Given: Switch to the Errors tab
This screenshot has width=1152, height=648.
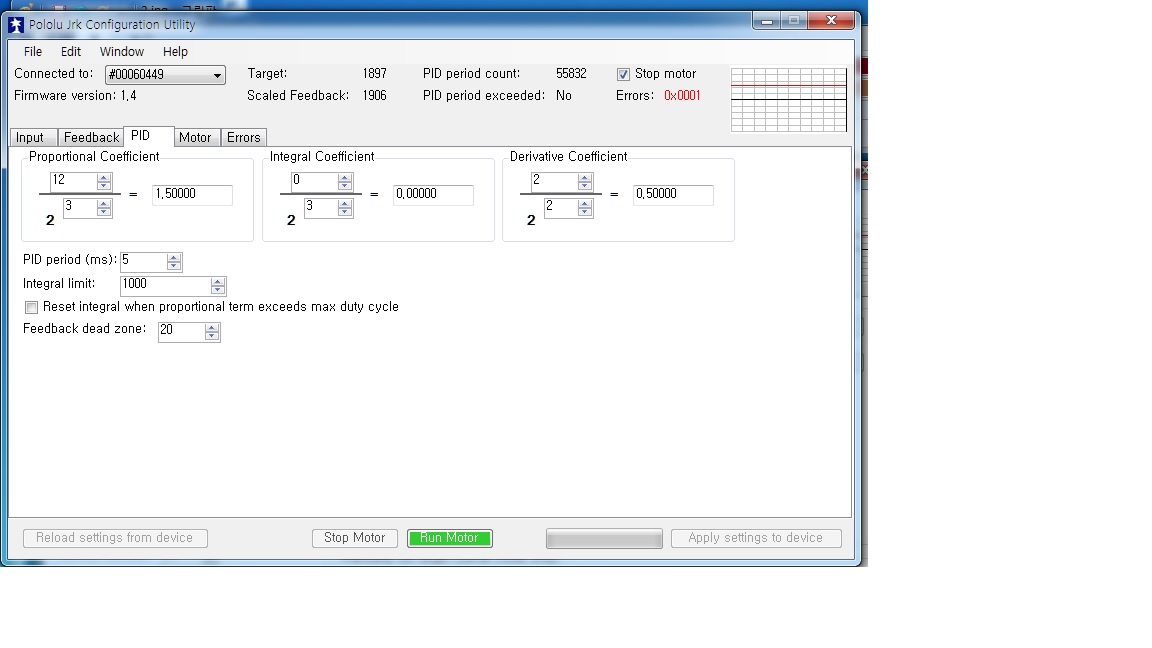Looking at the screenshot, I should tap(244, 137).
